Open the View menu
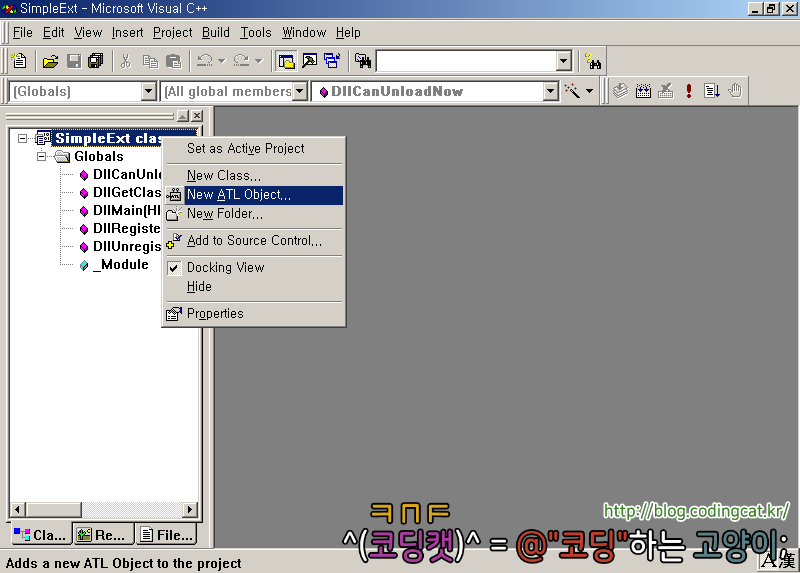Image resolution: width=800 pixels, height=573 pixels. coord(88,33)
